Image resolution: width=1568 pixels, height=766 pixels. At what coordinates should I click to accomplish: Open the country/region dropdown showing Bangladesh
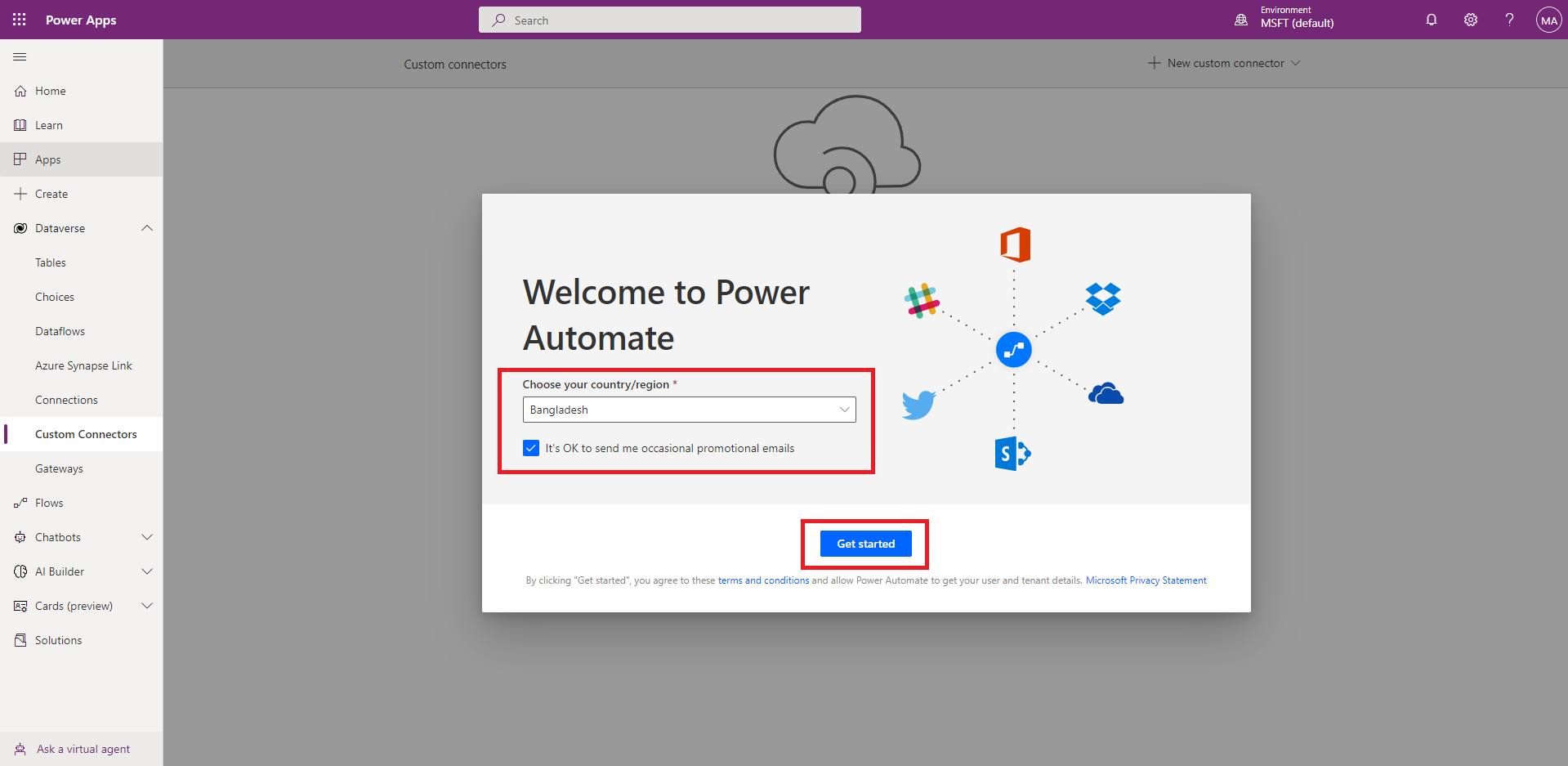click(689, 410)
